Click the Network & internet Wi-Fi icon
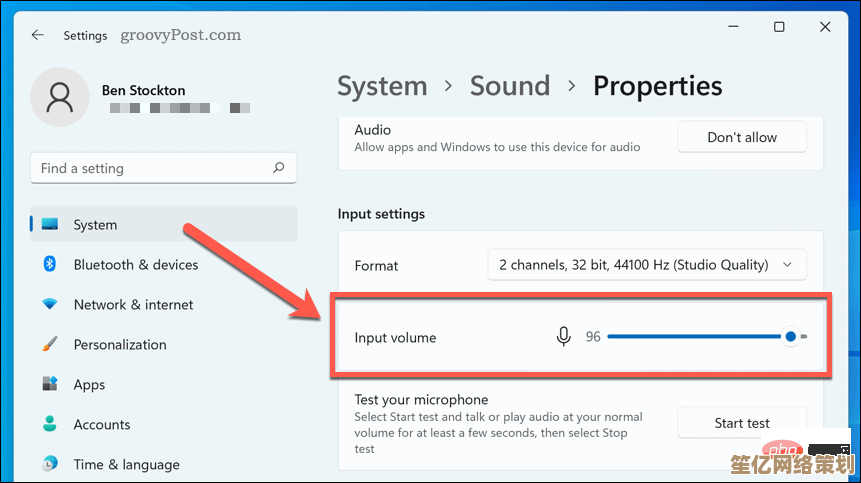The width and height of the screenshot is (861, 483). (x=49, y=304)
